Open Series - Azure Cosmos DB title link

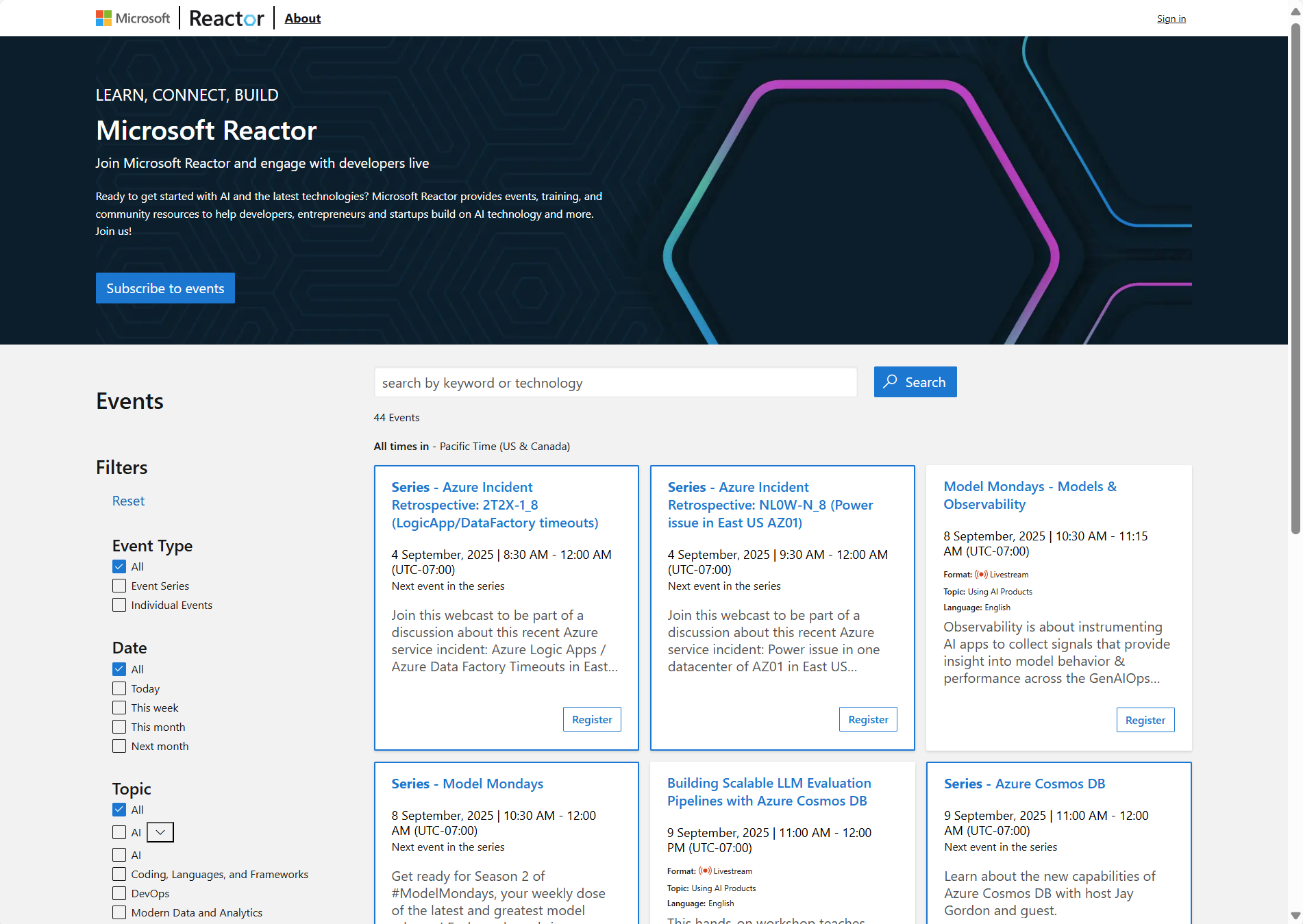pos(1024,784)
